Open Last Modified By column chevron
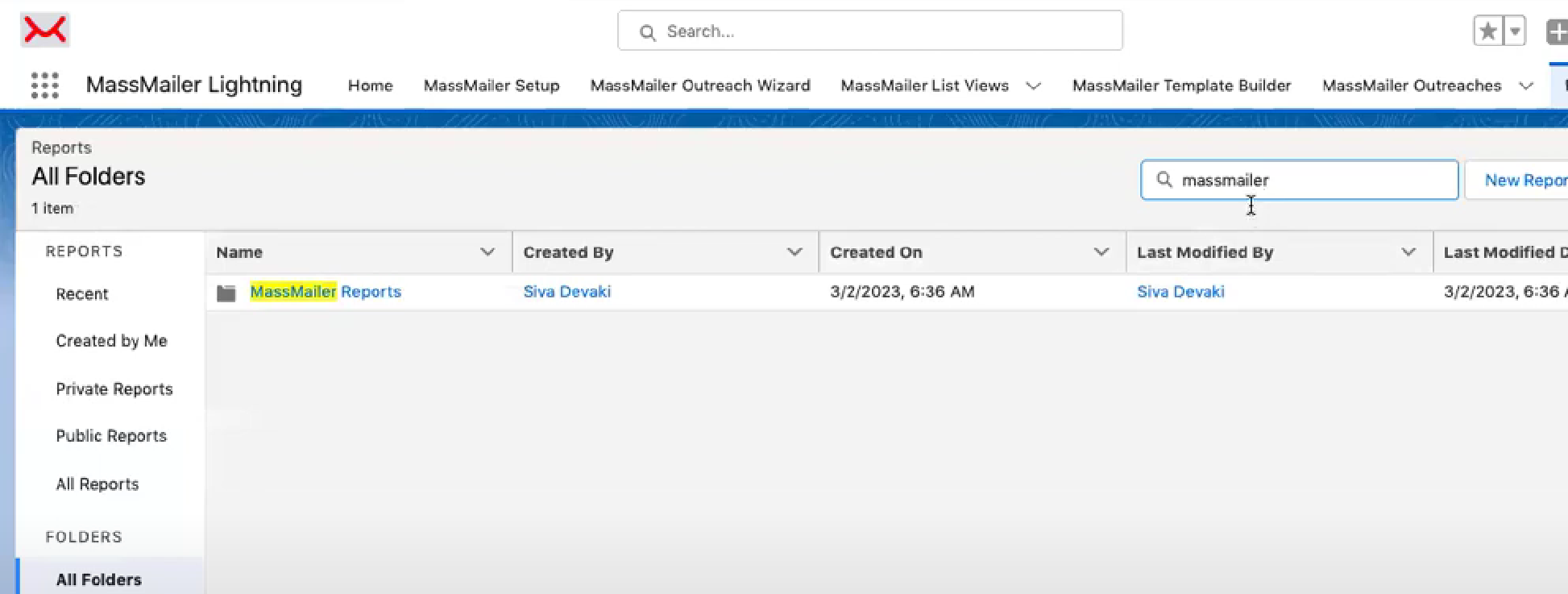 point(1408,252)
